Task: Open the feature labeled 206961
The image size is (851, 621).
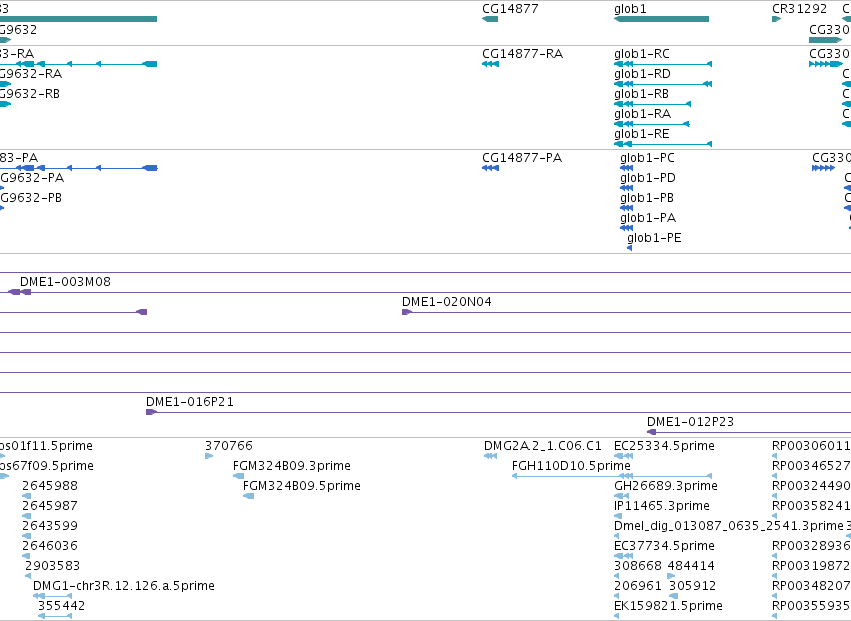Action: 638,586
